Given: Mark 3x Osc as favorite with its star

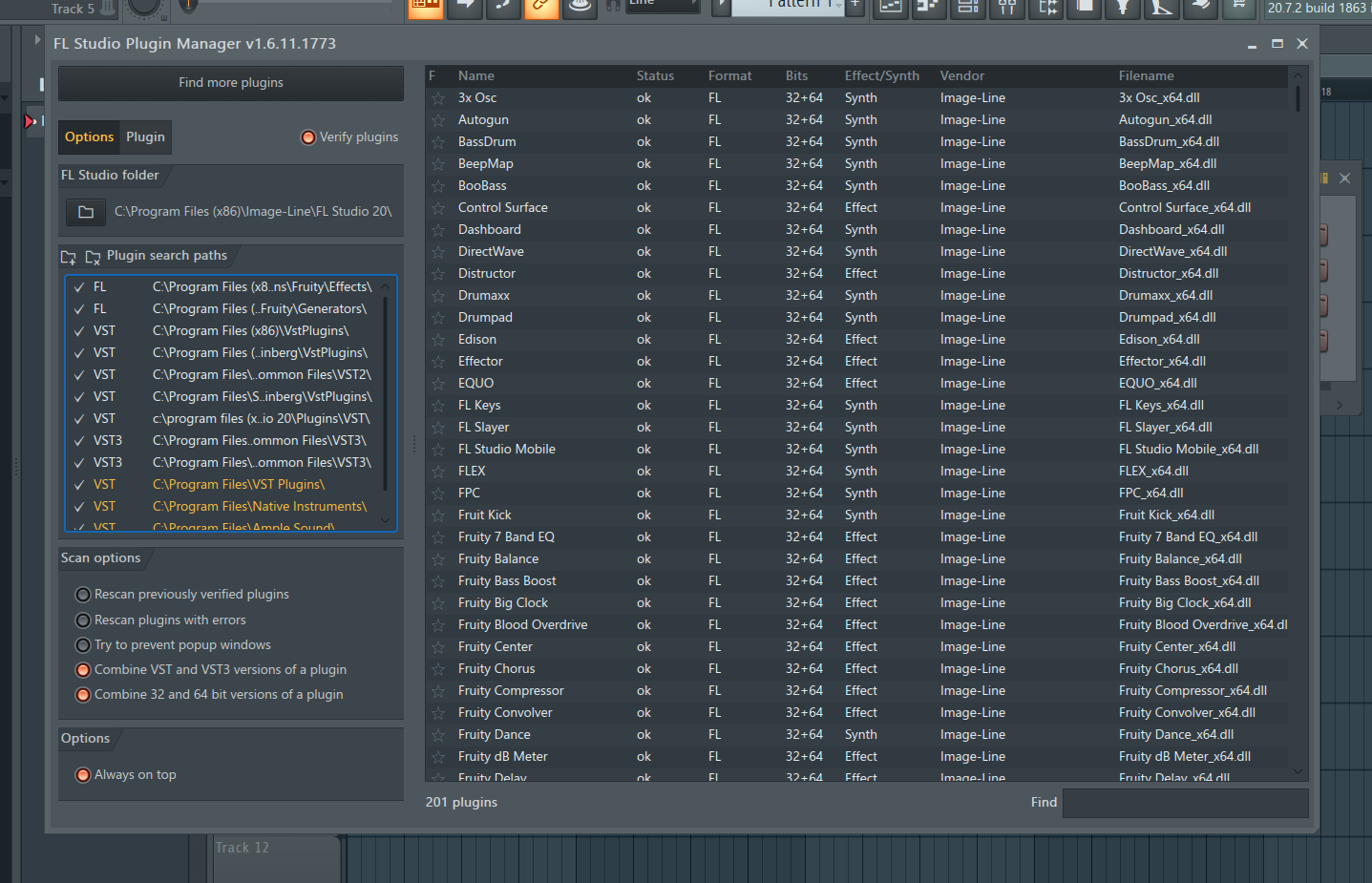Looking at the screenshot, I should click(438, 98).
